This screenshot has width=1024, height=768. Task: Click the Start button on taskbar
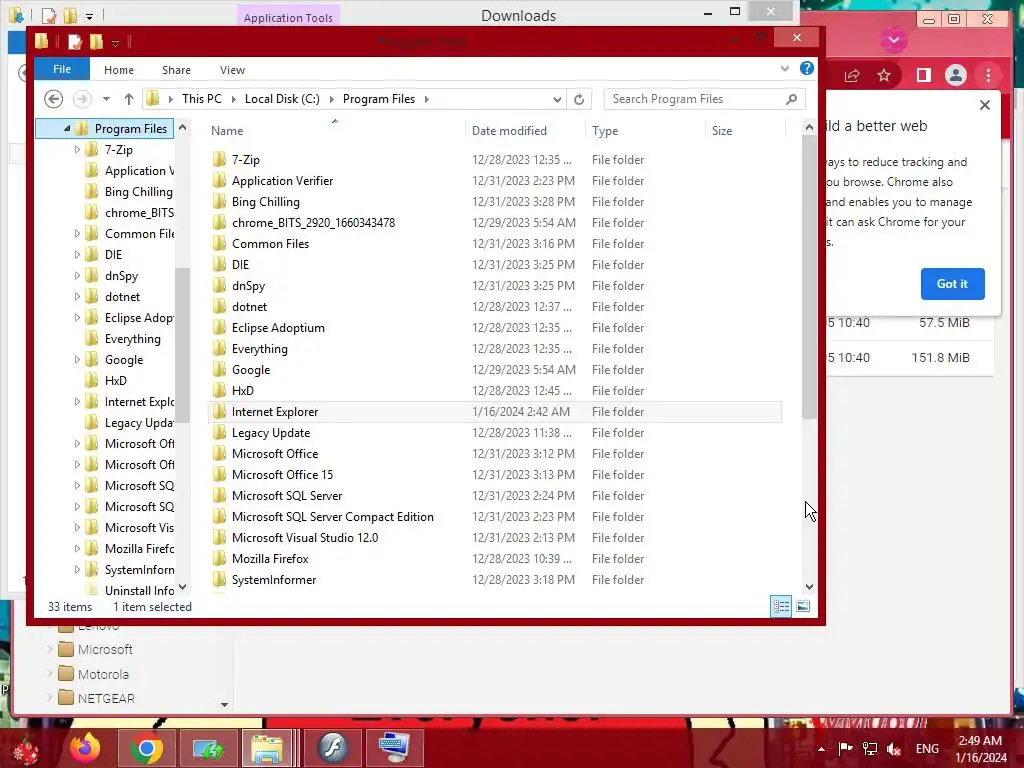pos(26,750)
